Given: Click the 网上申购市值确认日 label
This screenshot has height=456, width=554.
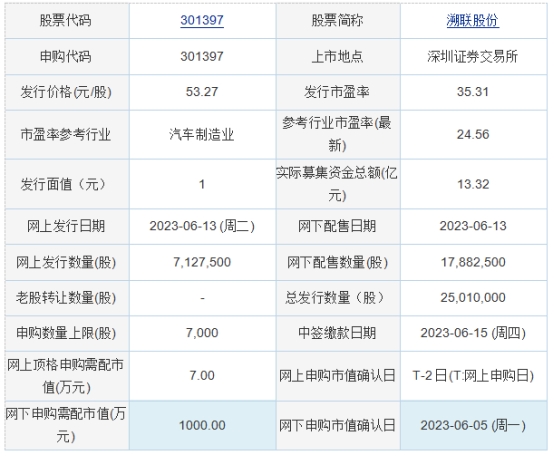Looking at the screenshot, I should (337, 376).
